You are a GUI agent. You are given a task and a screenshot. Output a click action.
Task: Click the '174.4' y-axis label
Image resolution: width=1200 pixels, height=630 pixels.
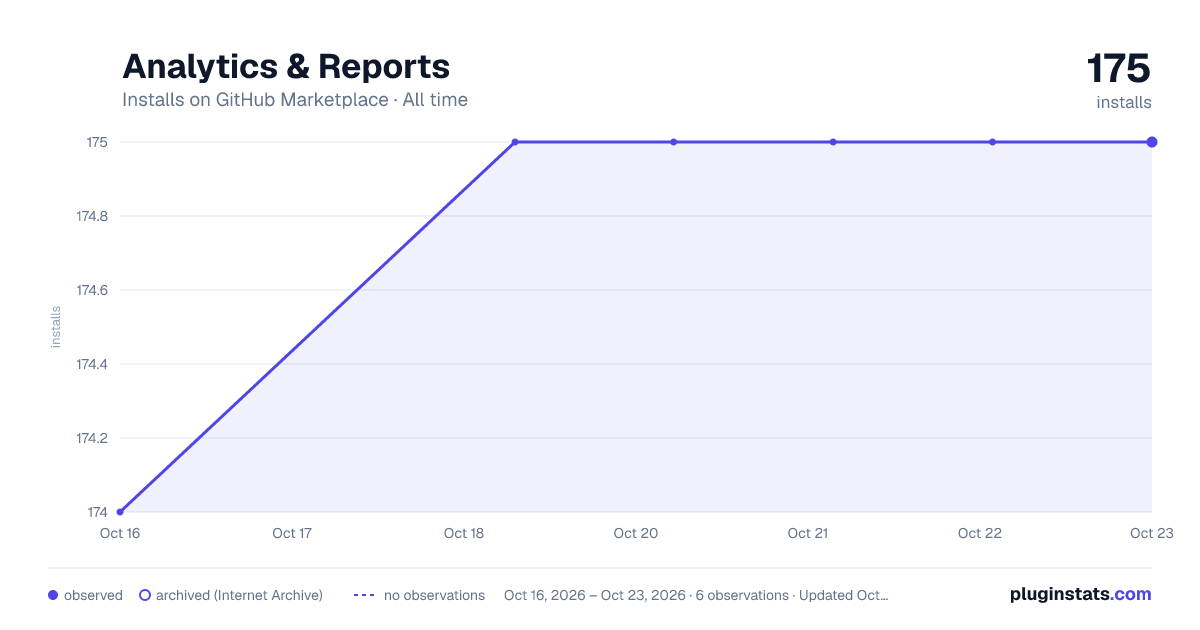(92, 364)
